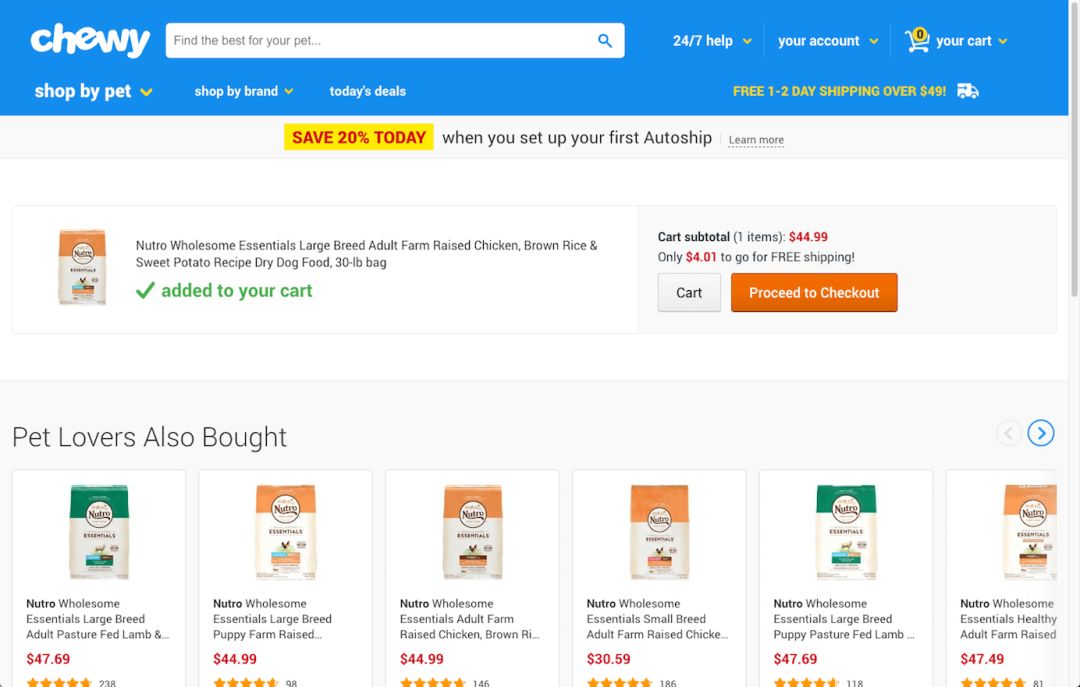Click the Cart button

point(689,293)
